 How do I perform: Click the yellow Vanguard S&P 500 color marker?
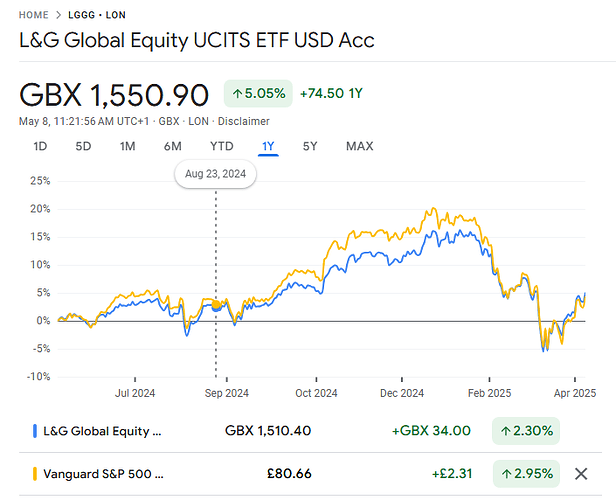[x=35, y=474]
